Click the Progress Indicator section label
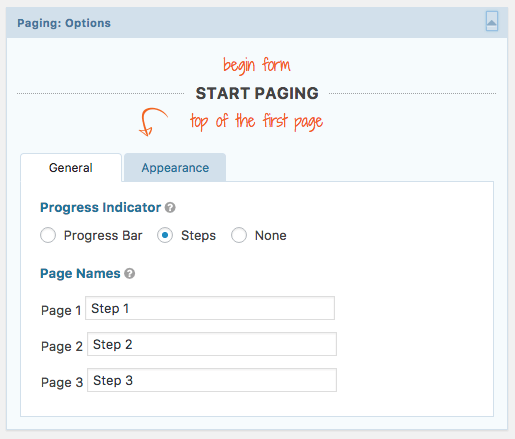Viewport: 515px width, 439px height. (x=100, y=207)
